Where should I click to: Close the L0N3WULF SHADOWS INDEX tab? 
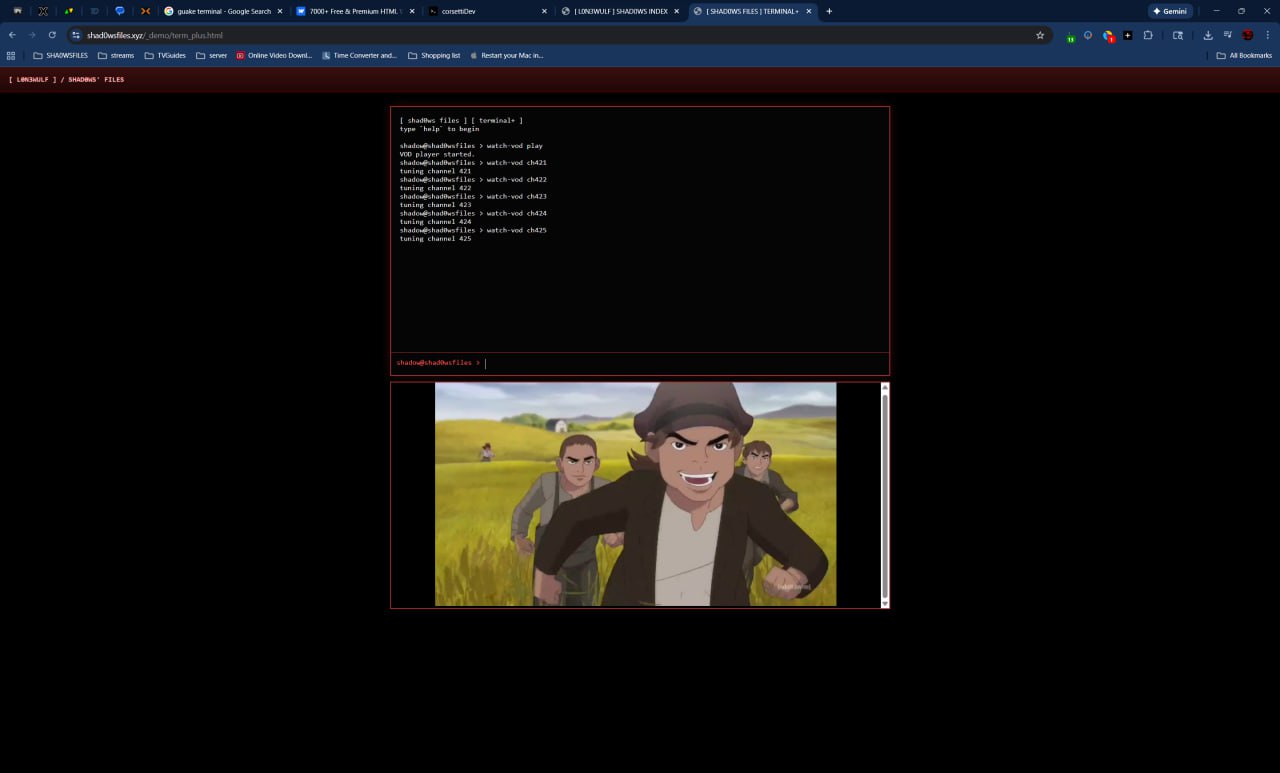(676, 11)
